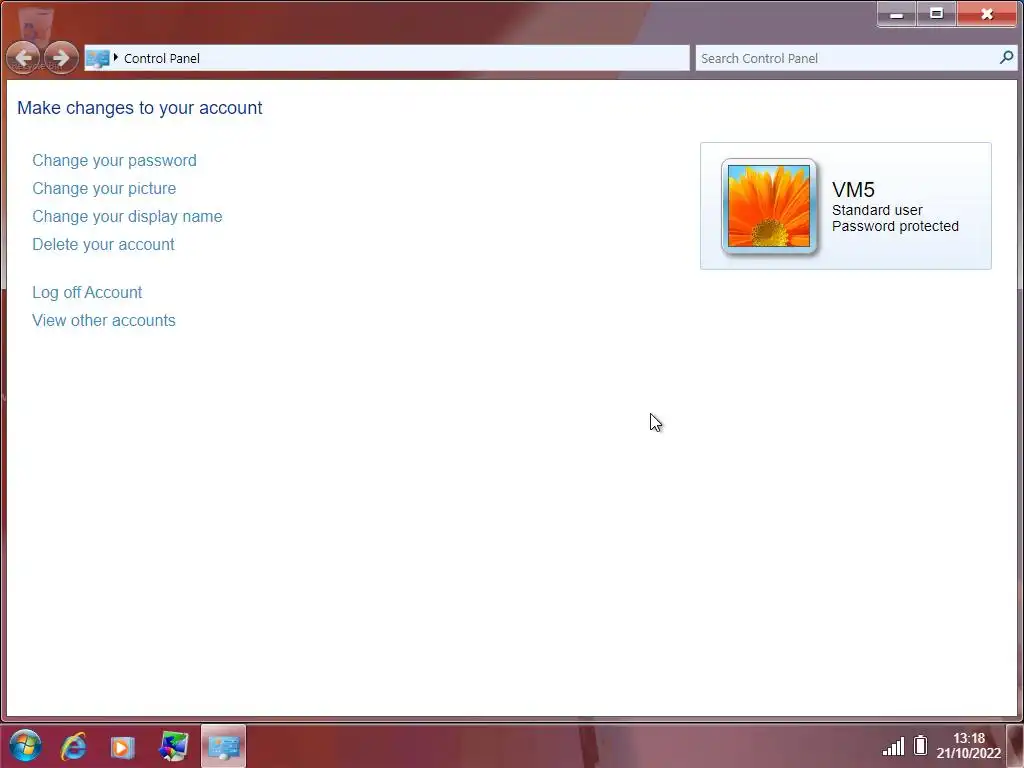The image size is (1024, 768).
Task: Open the Windows Start menu orb
Action: click(25, 746)
